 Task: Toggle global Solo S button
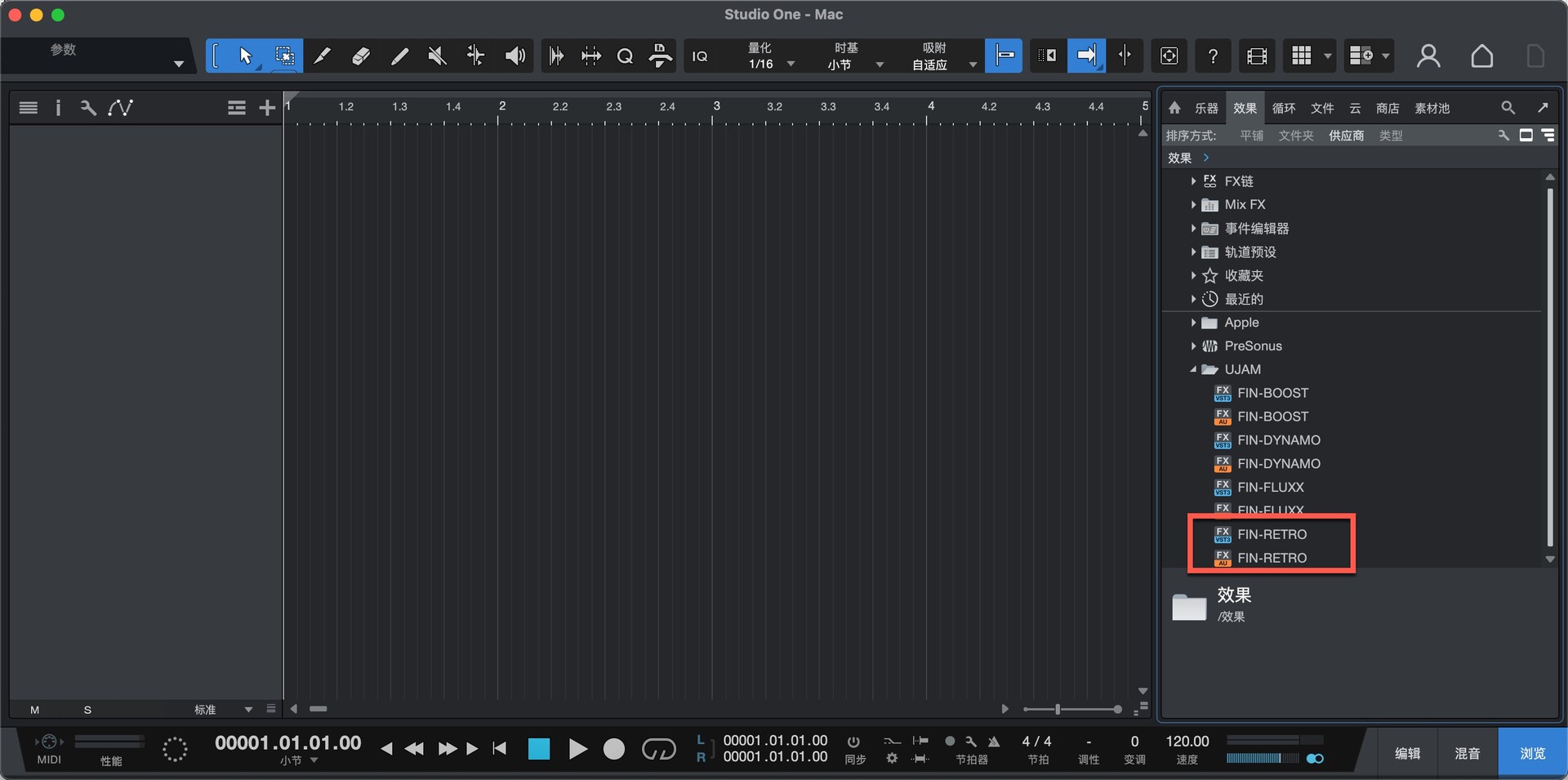pos(87,710)
